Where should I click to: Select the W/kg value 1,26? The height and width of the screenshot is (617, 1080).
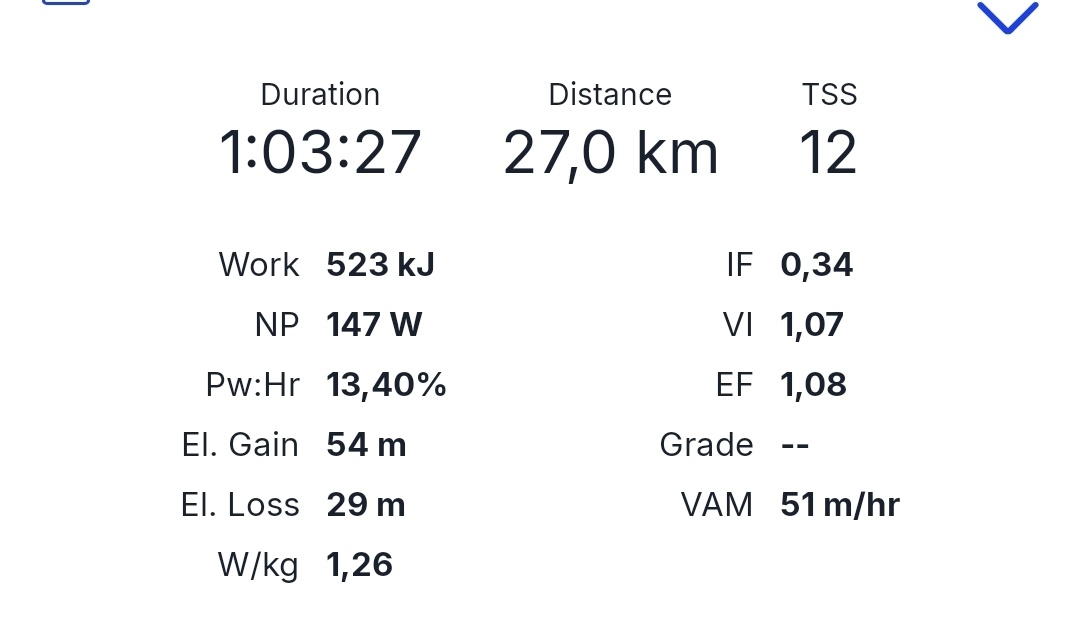[359, 565]
